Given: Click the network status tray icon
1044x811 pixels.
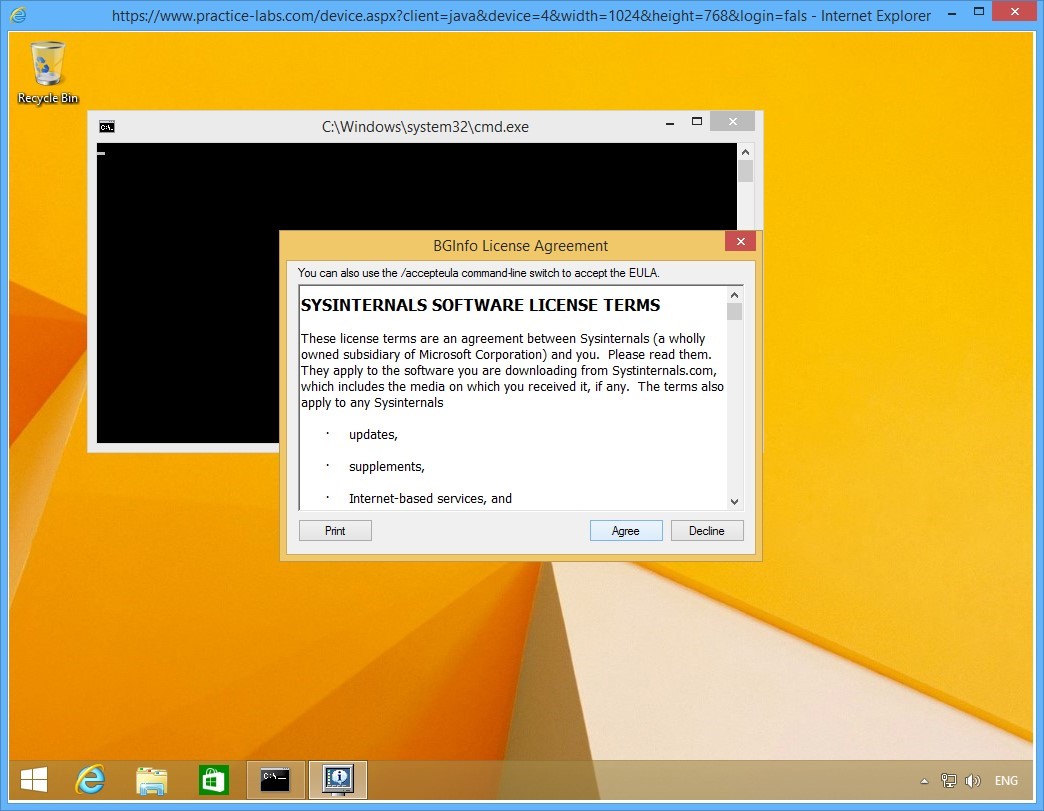Looking at the screenshot, I should (x=947, y=781).
